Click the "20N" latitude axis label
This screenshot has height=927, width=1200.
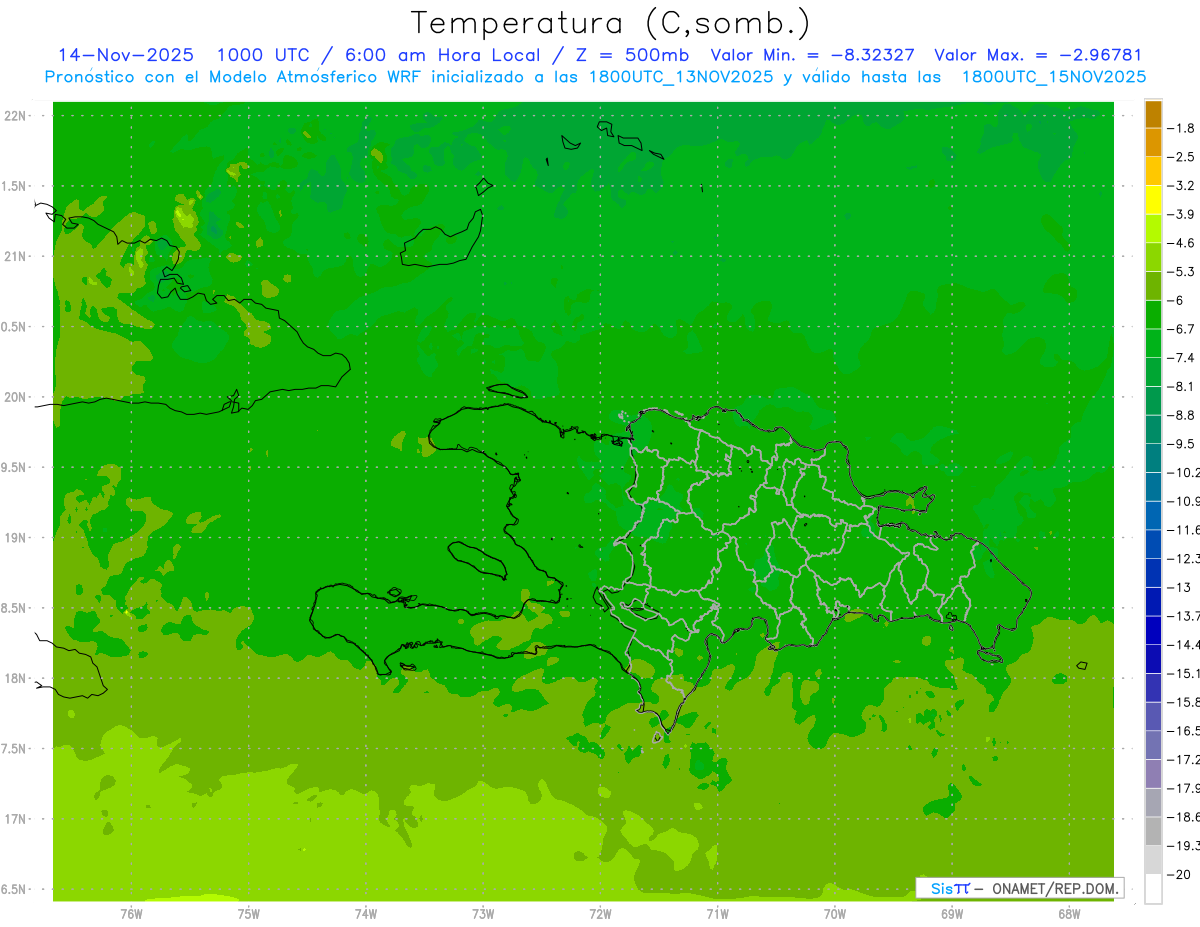coord(17,397)
